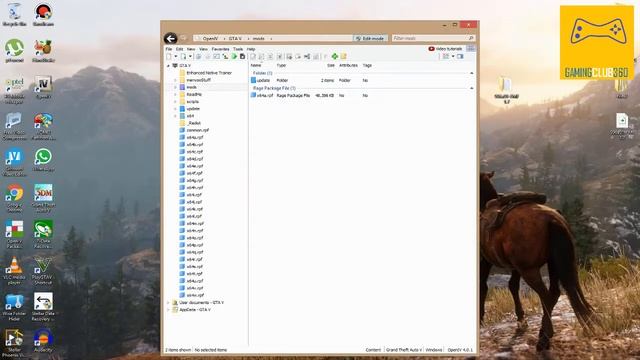The image size is (640, 360).
Task: Click the first new-document toolbar icon
Action: [x=169, y=56]
